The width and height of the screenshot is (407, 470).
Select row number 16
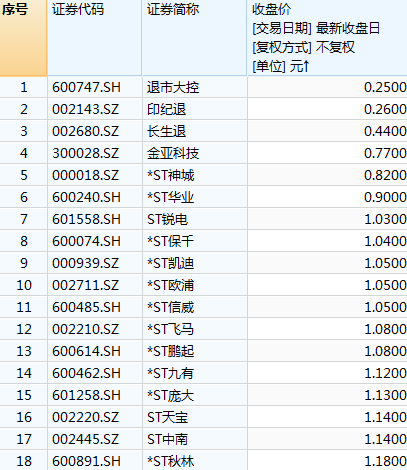click(x=24, y=417)
